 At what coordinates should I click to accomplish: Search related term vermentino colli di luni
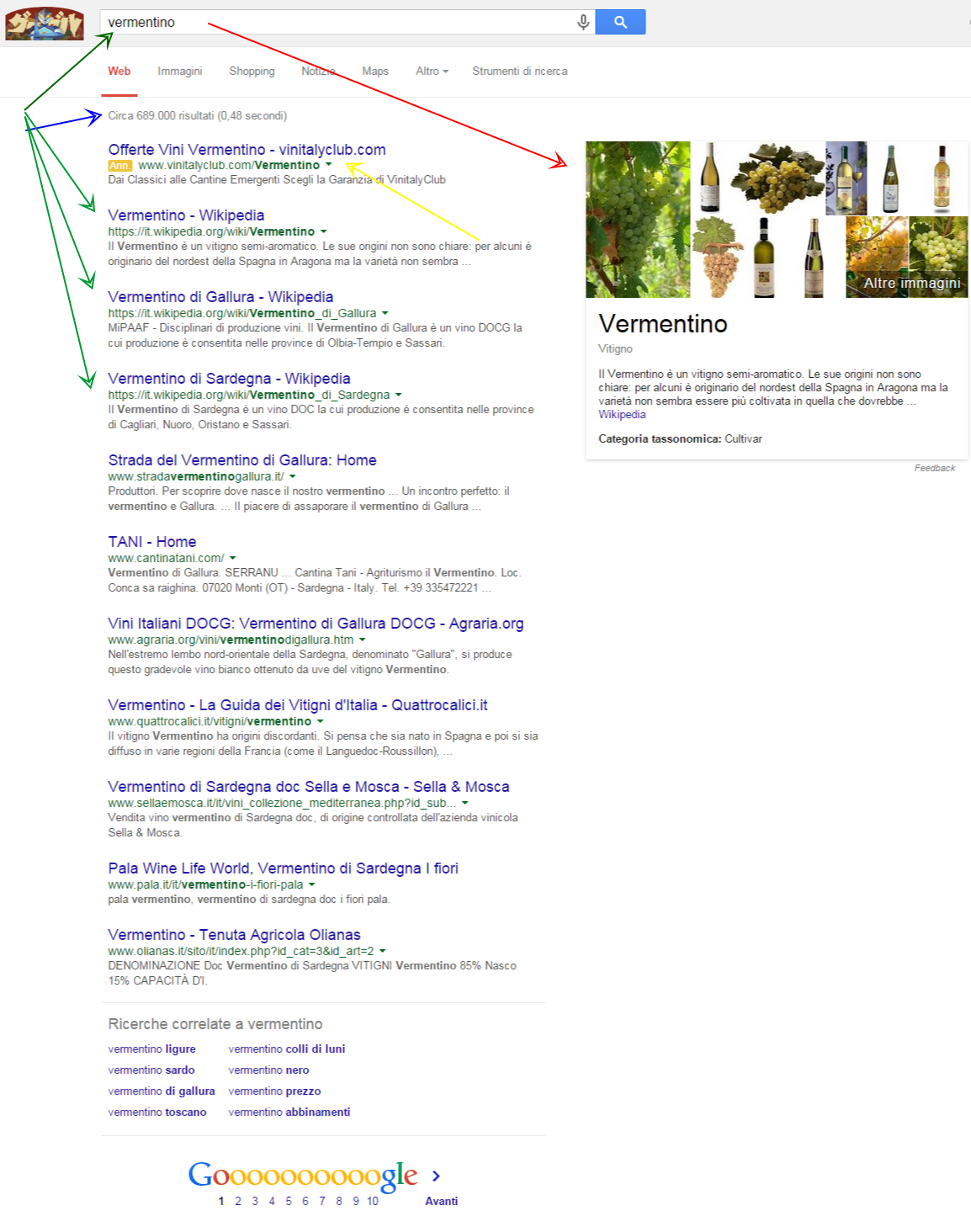287,1049
